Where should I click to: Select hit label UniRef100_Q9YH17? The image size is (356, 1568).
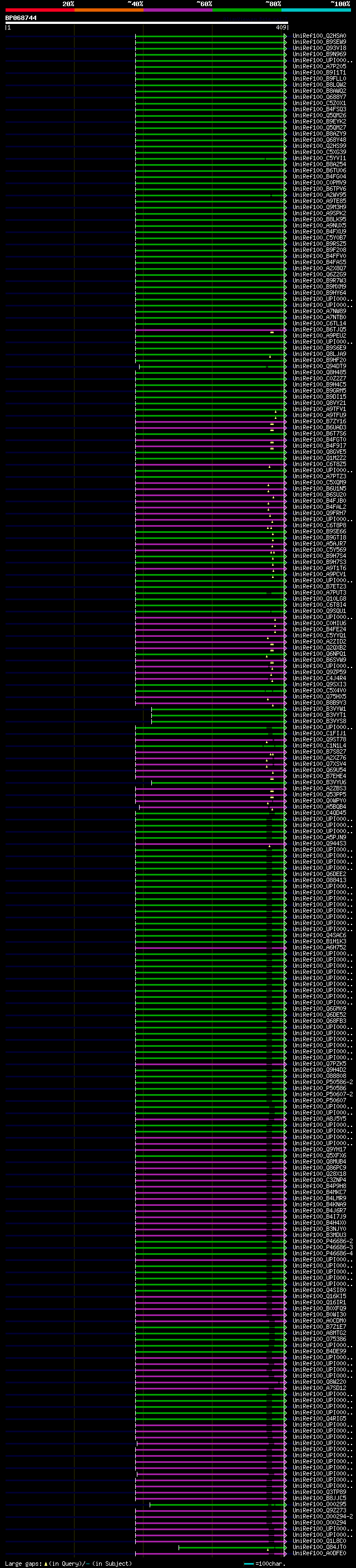pos(319,1149)
